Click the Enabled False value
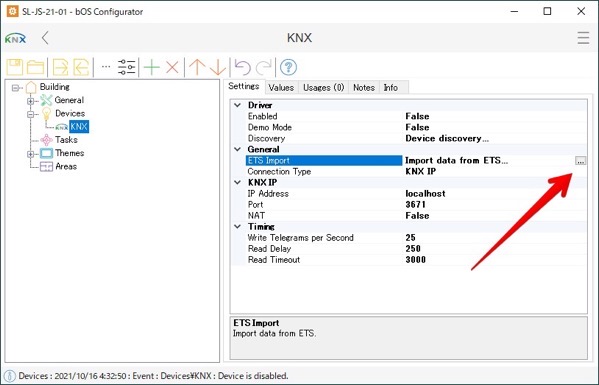 (x=417, y=116)
